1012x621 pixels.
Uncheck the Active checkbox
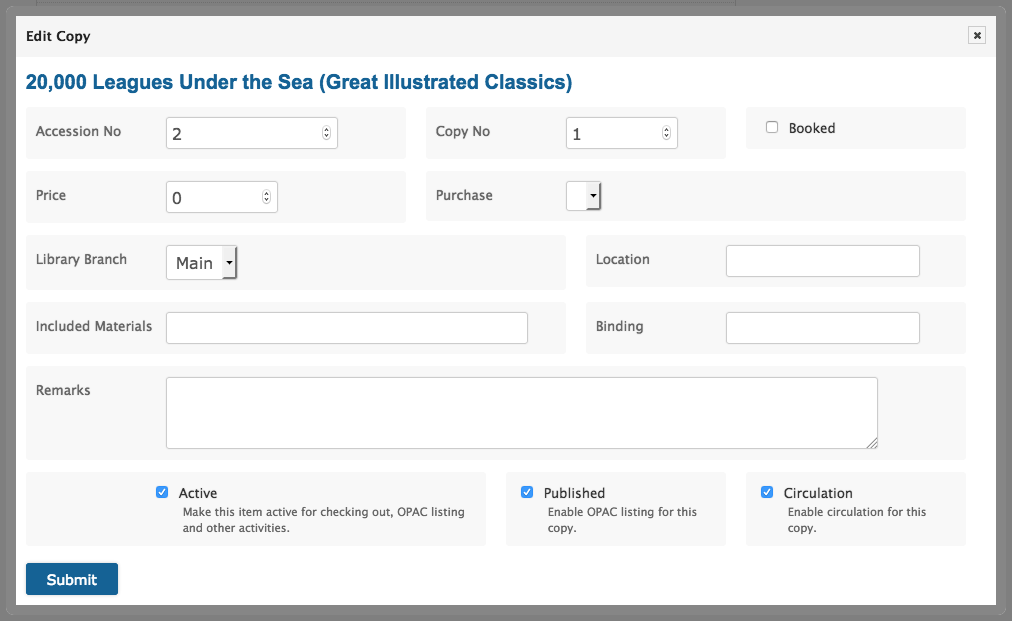(x=162, y=492)
